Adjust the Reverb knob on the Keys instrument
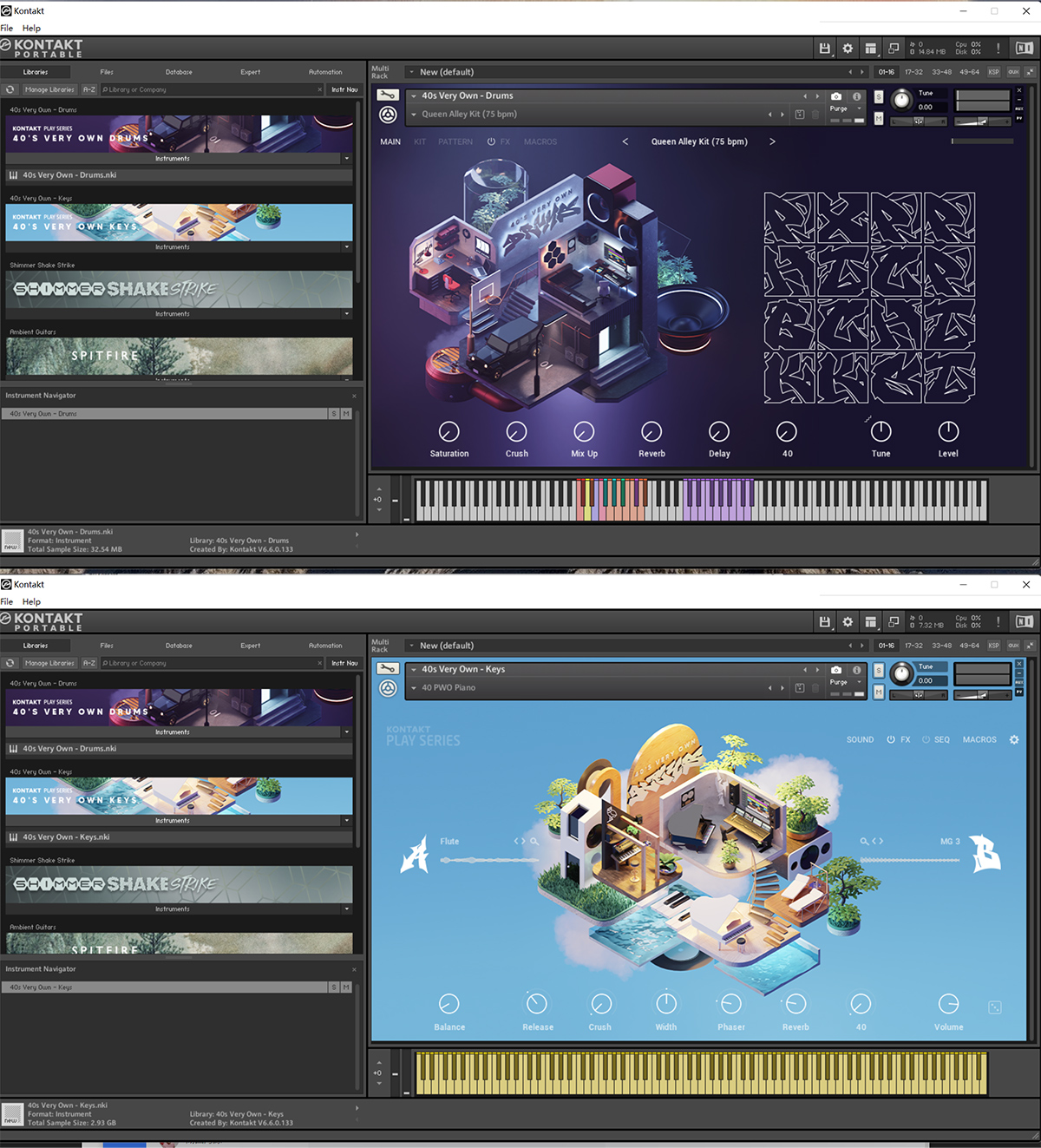The width and height of the screenshot is (1041, 1148). point(795,1004)
